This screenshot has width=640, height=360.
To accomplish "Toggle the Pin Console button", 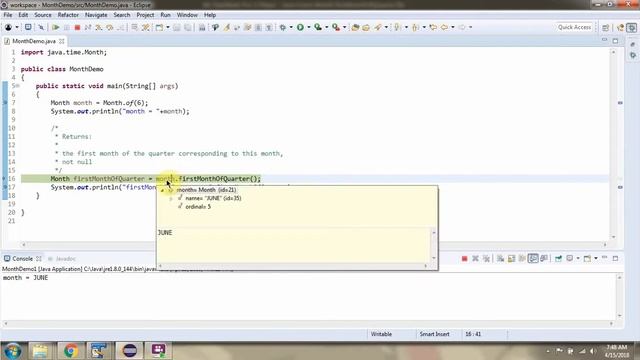I will 558,258.
